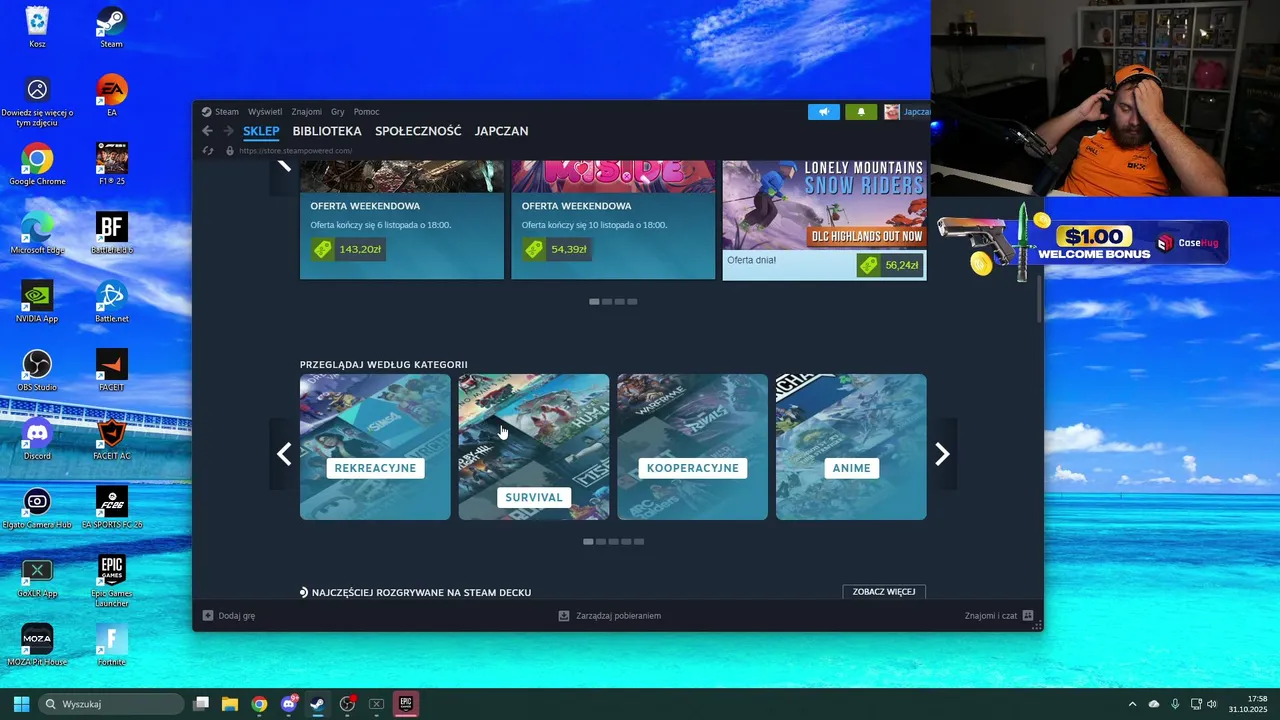Open the FACEIT desktop shortcut
The height and width of the screenshot is (720, 1280).
click(111, 370)
